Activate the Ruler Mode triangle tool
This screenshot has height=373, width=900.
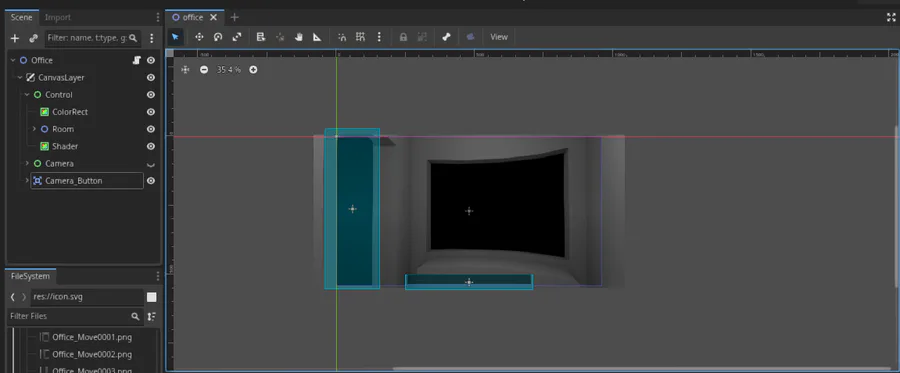[x=317, y=37]
